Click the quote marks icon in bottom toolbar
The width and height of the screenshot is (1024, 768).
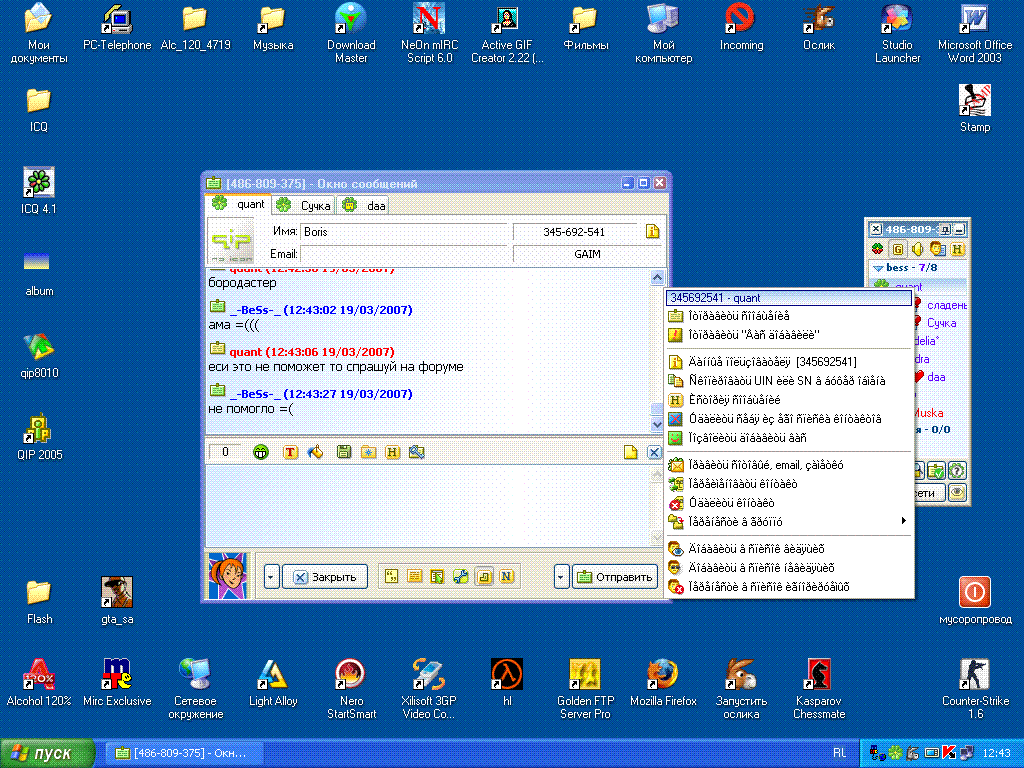pyautogui.click(x=392, y=577)
